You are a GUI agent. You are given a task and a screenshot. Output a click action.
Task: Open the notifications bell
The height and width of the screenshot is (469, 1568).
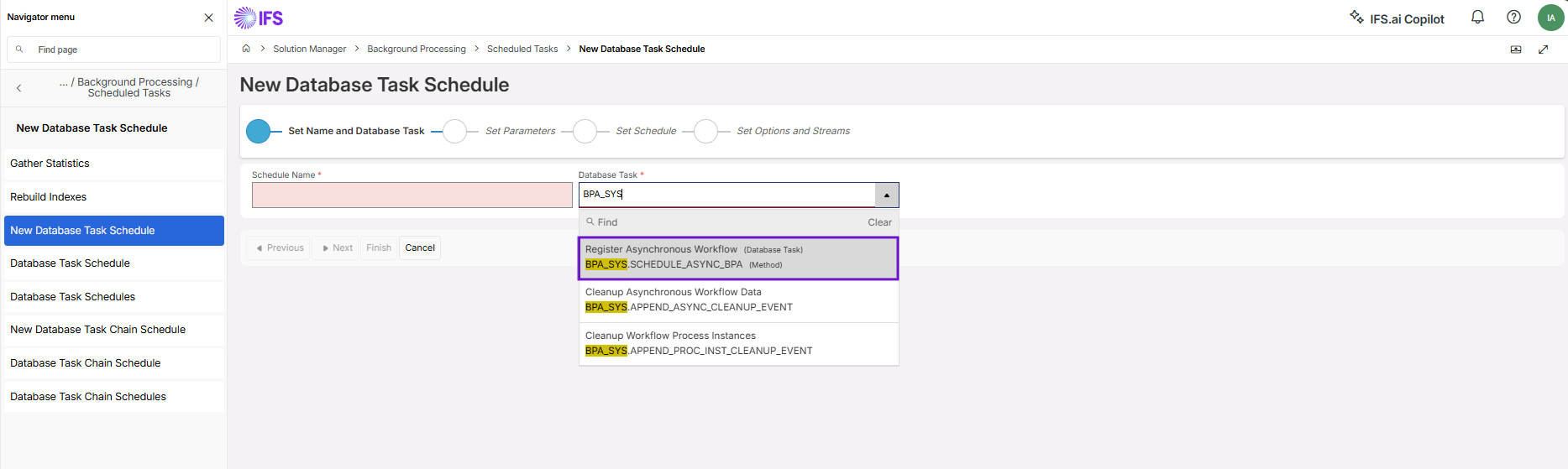[1477, 17]
